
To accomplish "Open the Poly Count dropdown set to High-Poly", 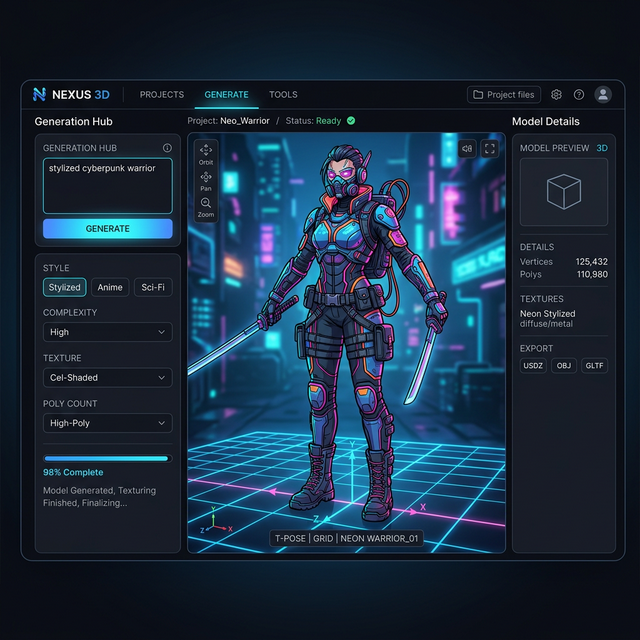I will click(108, 423).
